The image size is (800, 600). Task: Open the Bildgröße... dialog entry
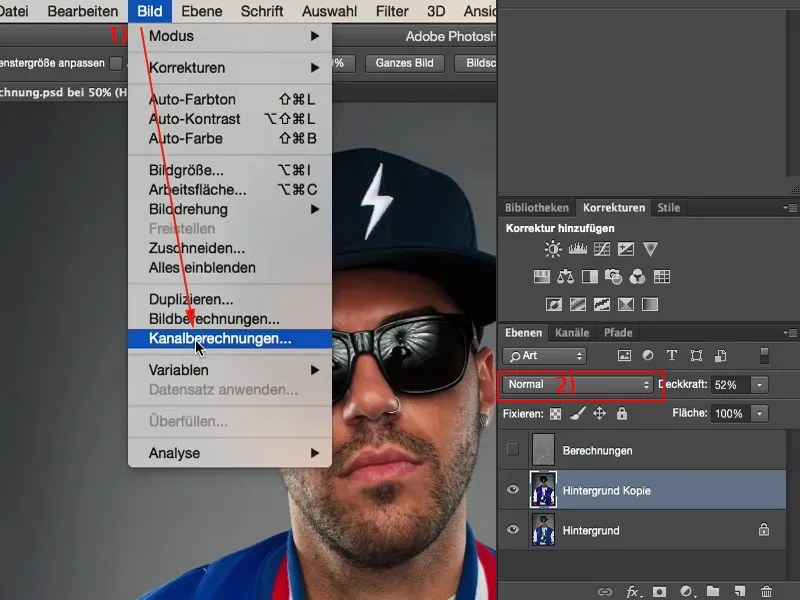(x=230, y=170)
